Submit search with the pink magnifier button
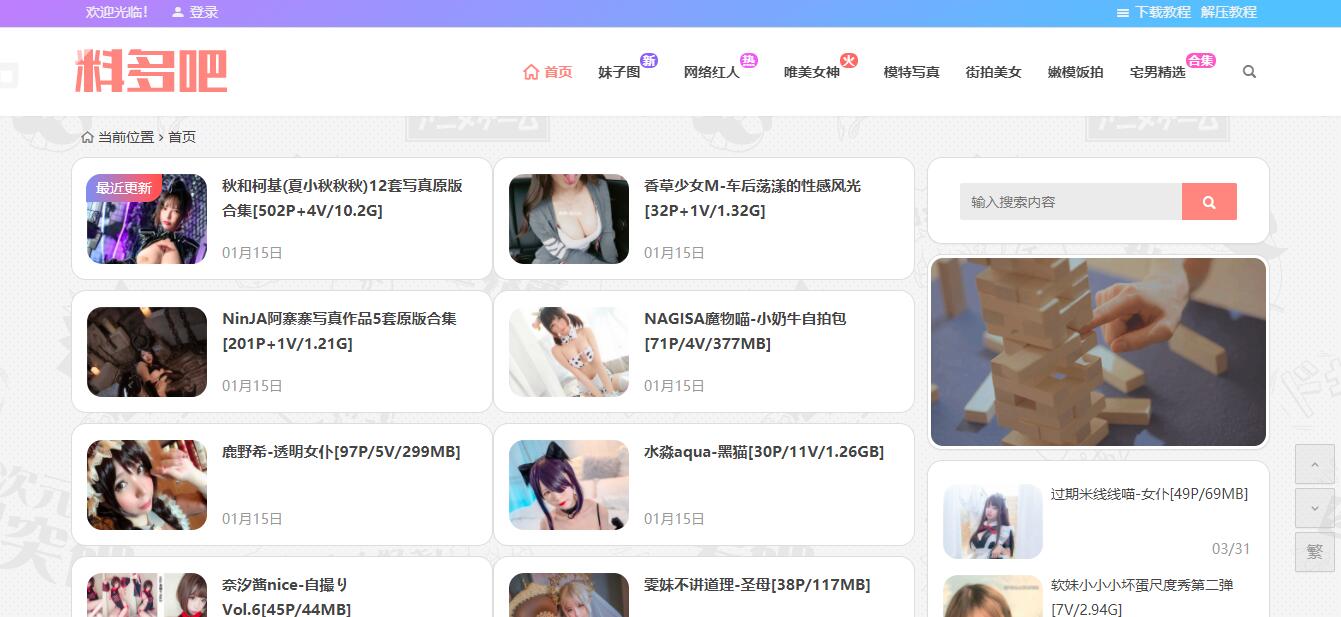This screenshot has height=617, width=1341. [1209, 202]
